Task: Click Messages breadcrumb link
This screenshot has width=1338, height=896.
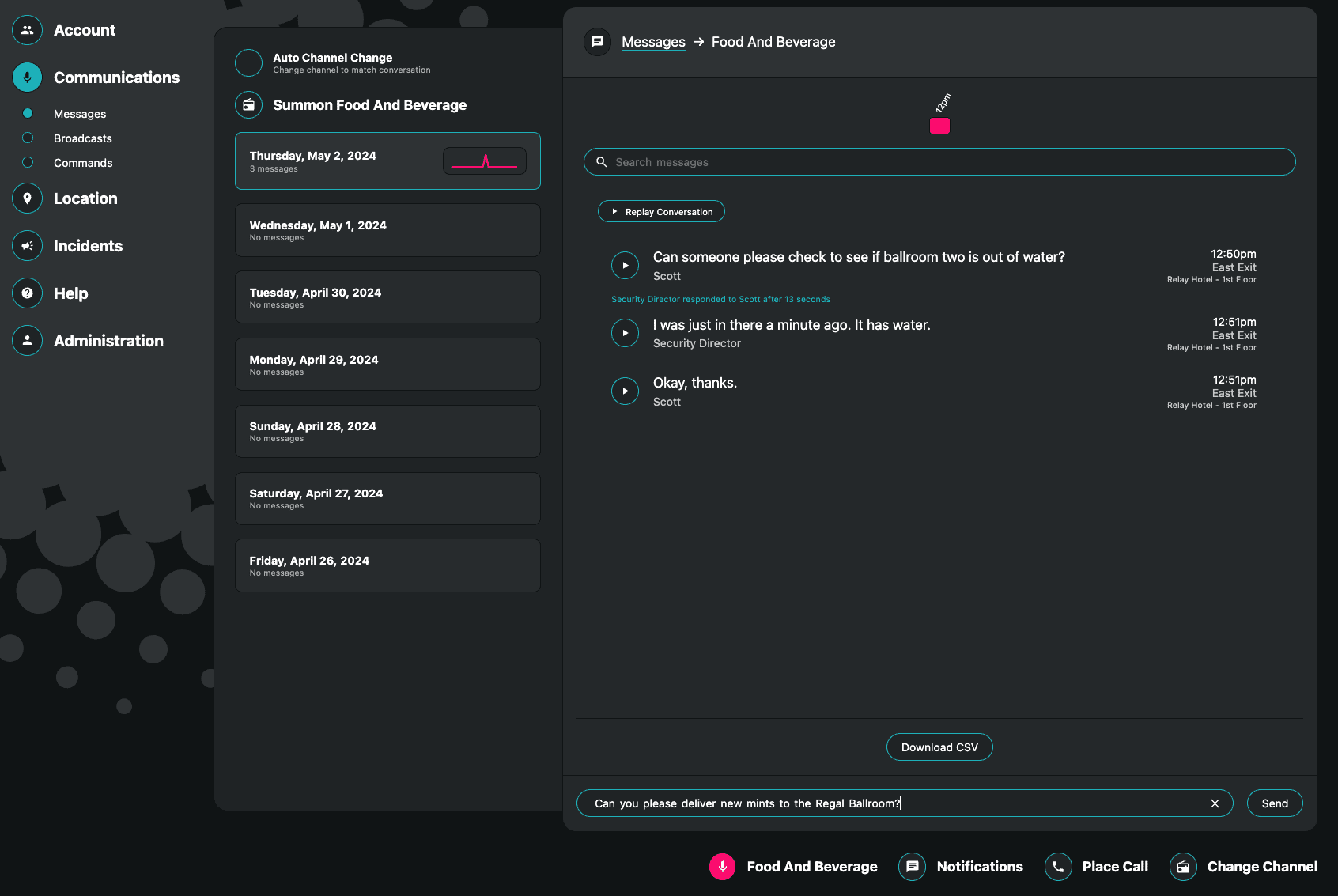Action: [x=653, y=42]
